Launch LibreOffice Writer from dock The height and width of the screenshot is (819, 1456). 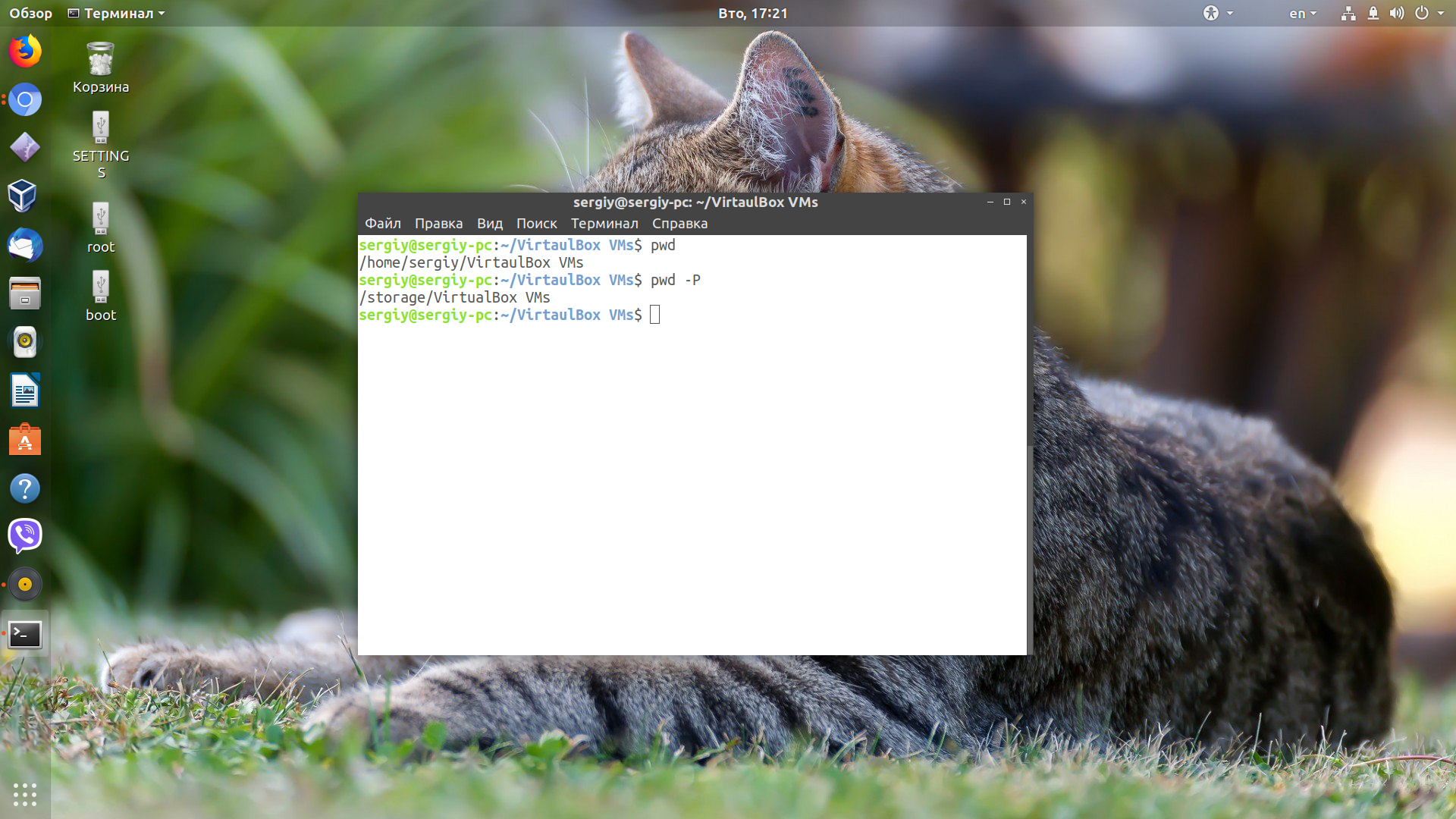click(25, 391)
